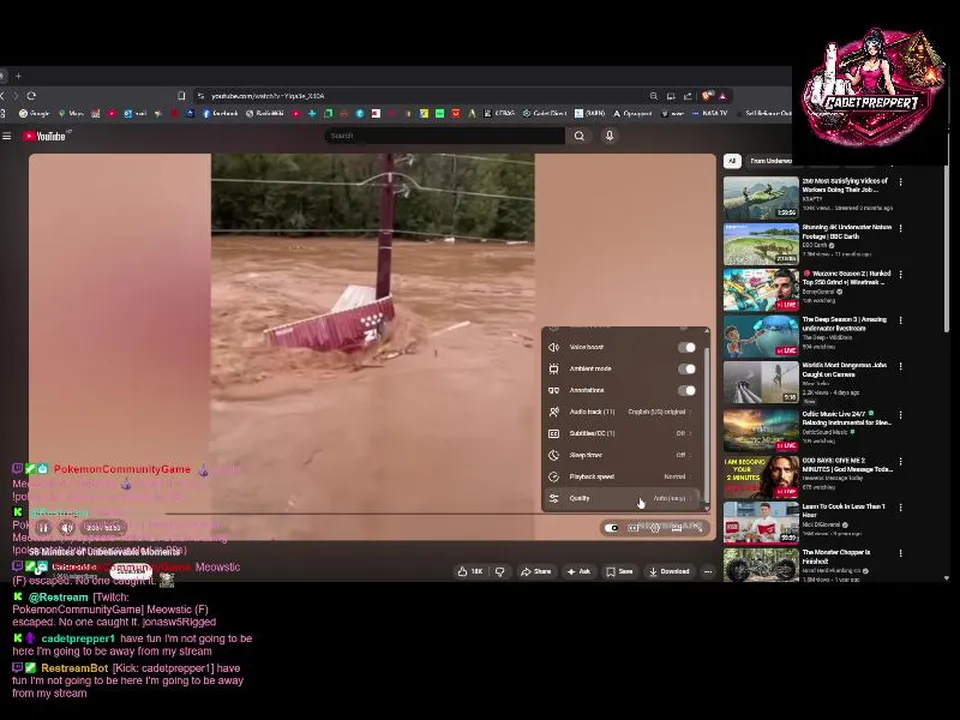Start voice search with the microphone

coord(609,136)
